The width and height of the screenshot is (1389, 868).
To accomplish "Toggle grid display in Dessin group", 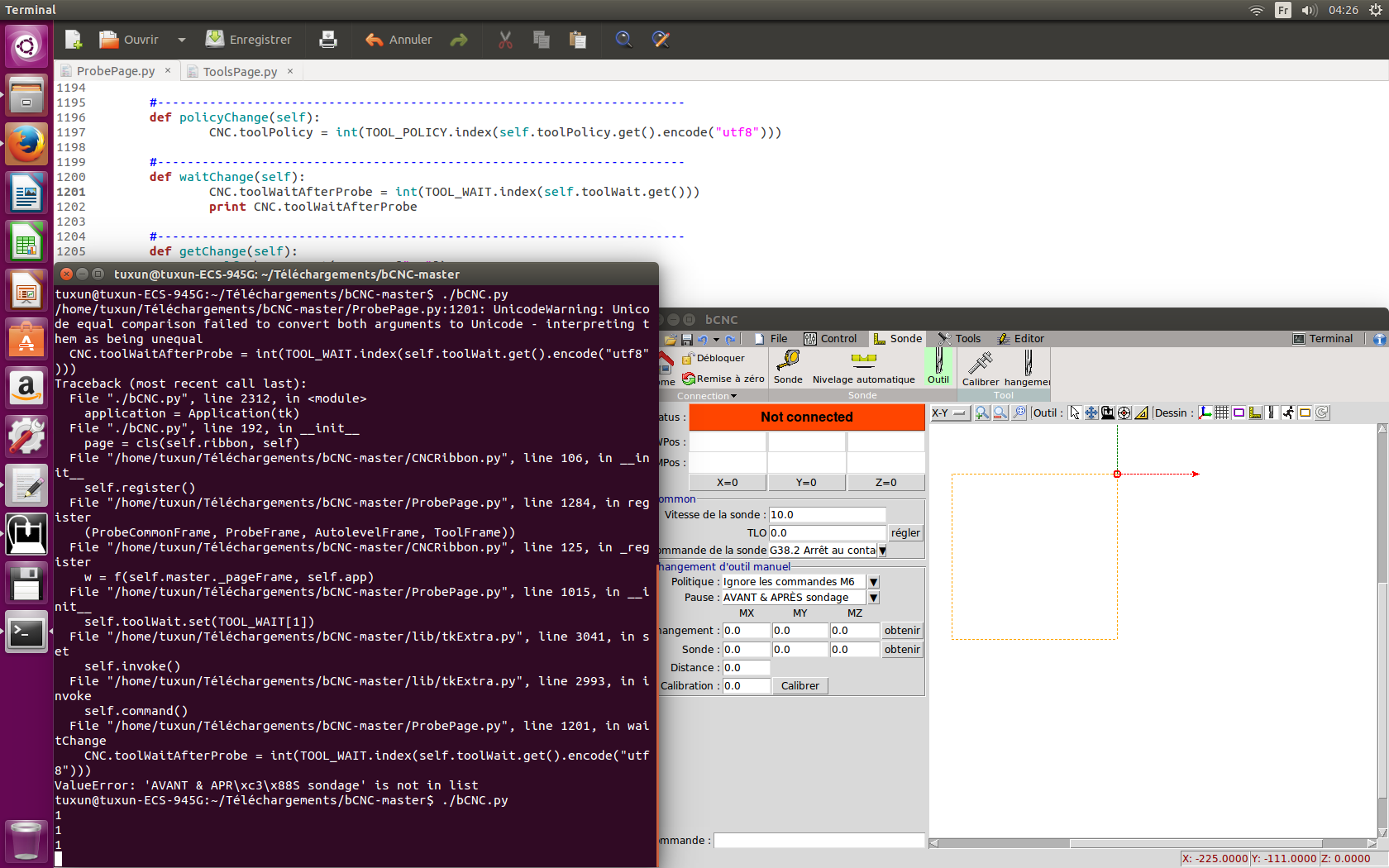I will (1222, 413).
